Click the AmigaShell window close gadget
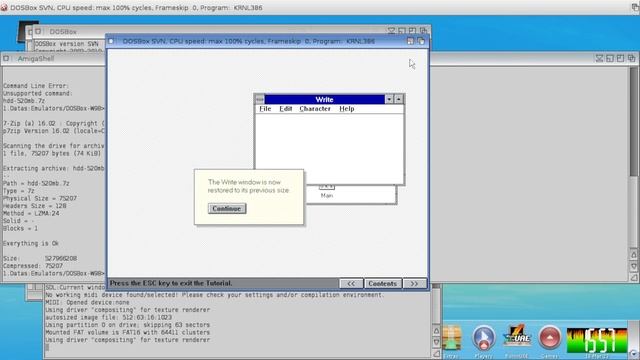 (x=6, y=58)
